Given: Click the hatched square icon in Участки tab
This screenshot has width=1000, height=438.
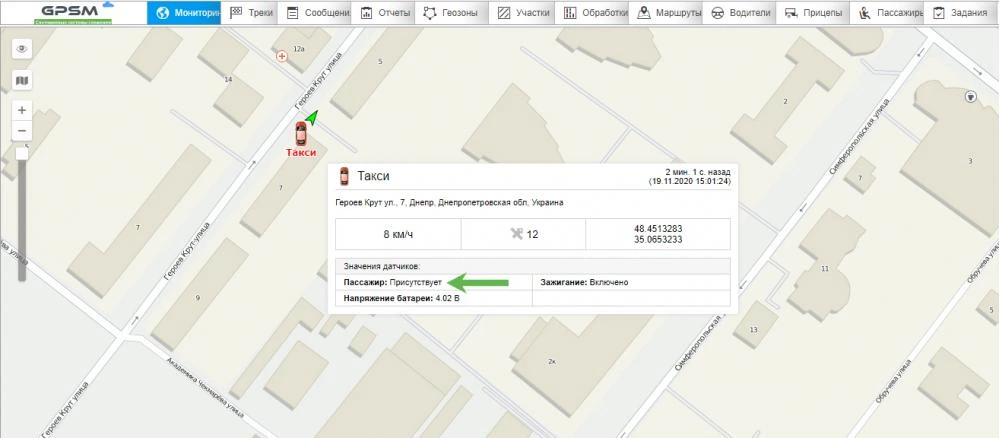Looking at the screenshot, I should 504,13.
